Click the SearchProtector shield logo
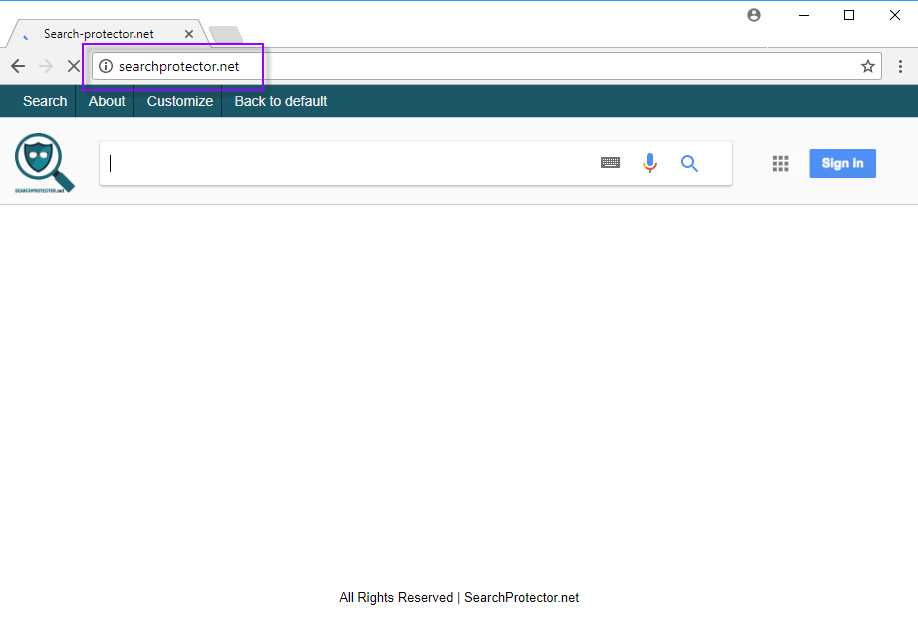 pyautogui.click(x=44, y=163)
